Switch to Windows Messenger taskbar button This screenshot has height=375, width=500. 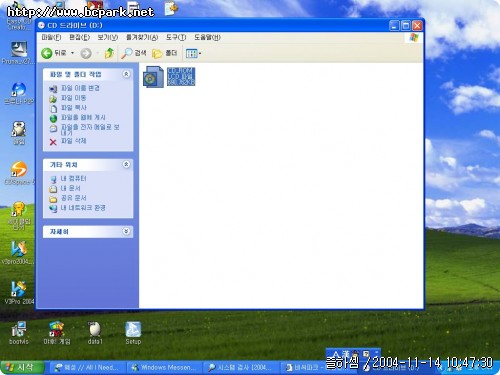(165, 368)
